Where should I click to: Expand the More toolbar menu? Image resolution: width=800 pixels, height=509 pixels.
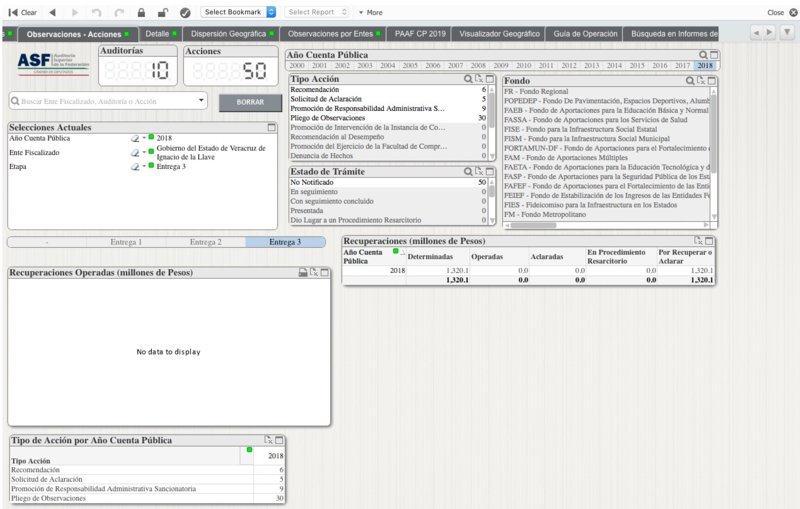point(370,13)
